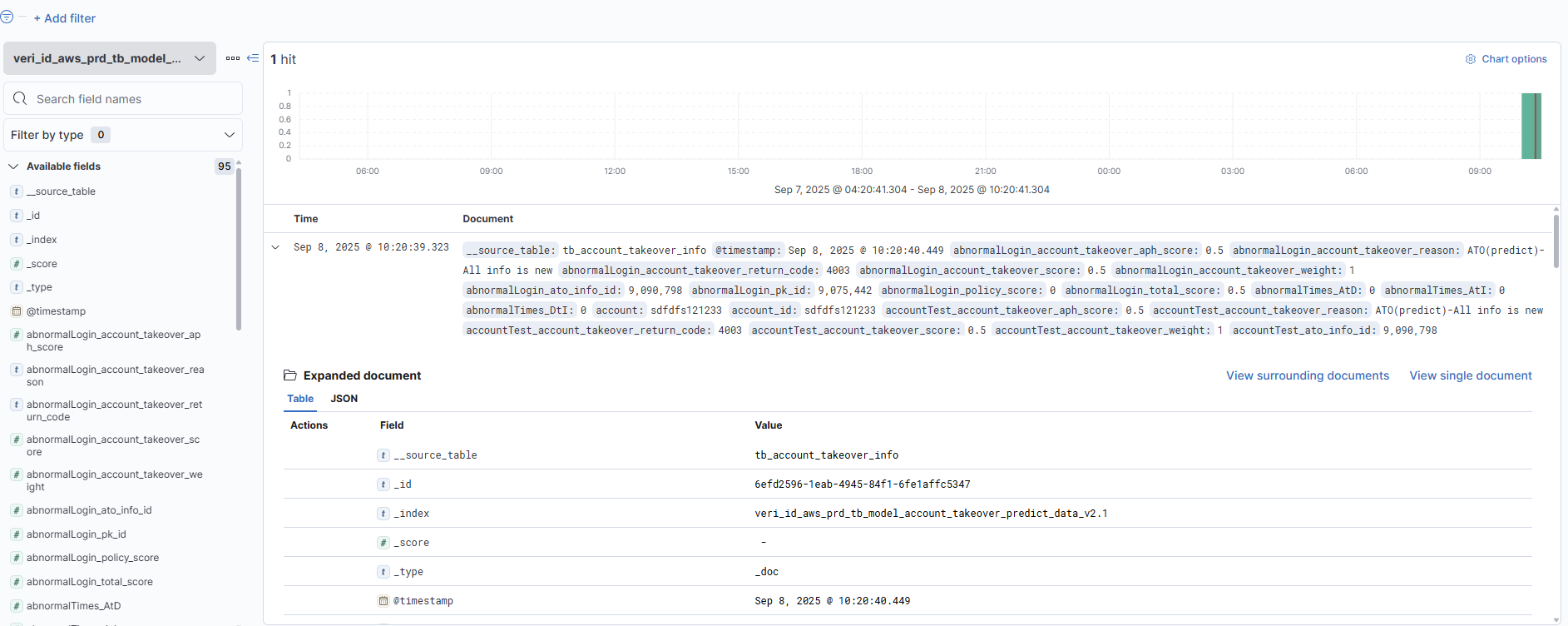Click the Search field names input
This screenshot has height=626, width=1568.
(133, 99)
